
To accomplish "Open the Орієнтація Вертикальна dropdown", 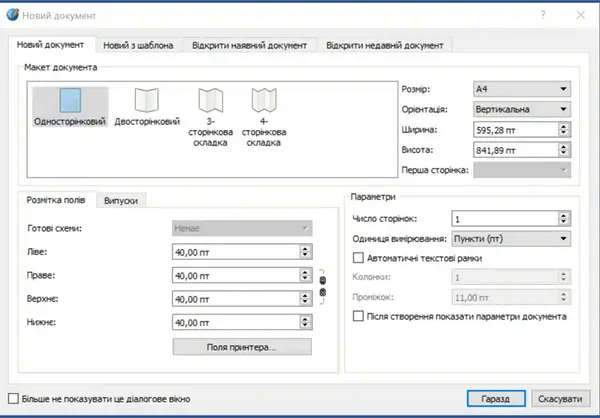I will (x=522, y=109).
